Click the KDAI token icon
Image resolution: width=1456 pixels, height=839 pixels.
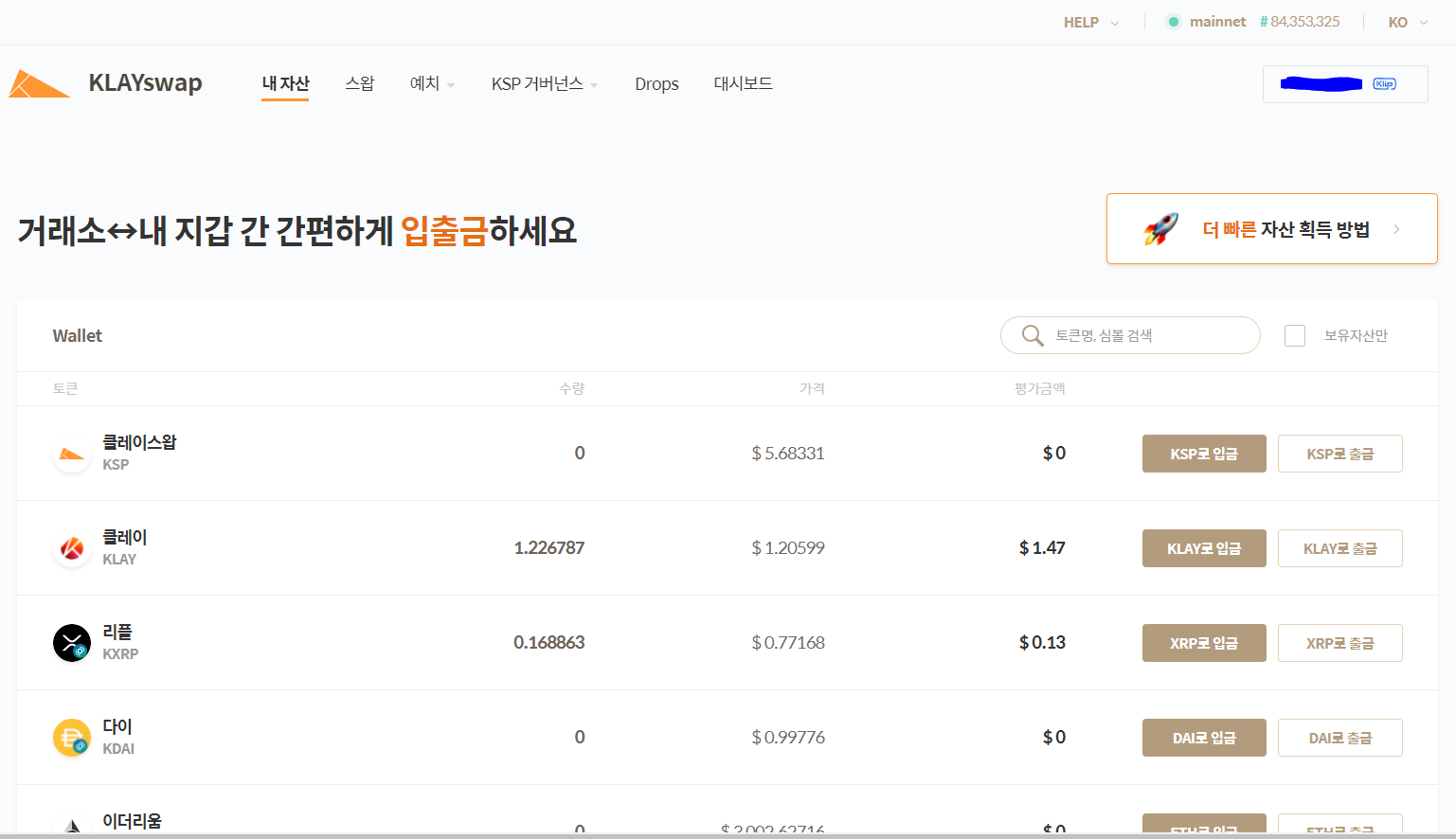pyautogui.click(x=72, y=738)
